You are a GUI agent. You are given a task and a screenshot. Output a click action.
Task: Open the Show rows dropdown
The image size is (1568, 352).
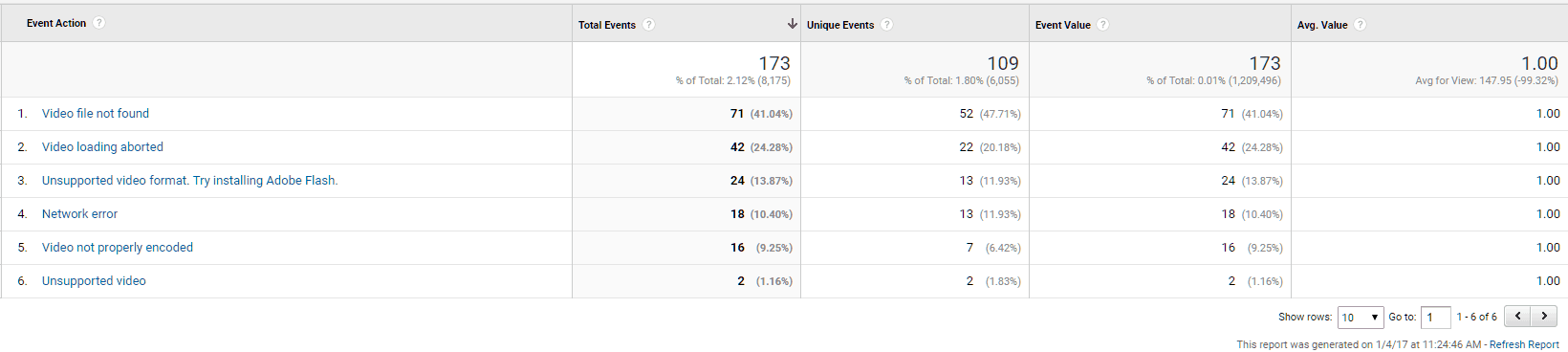(1361, 317)
